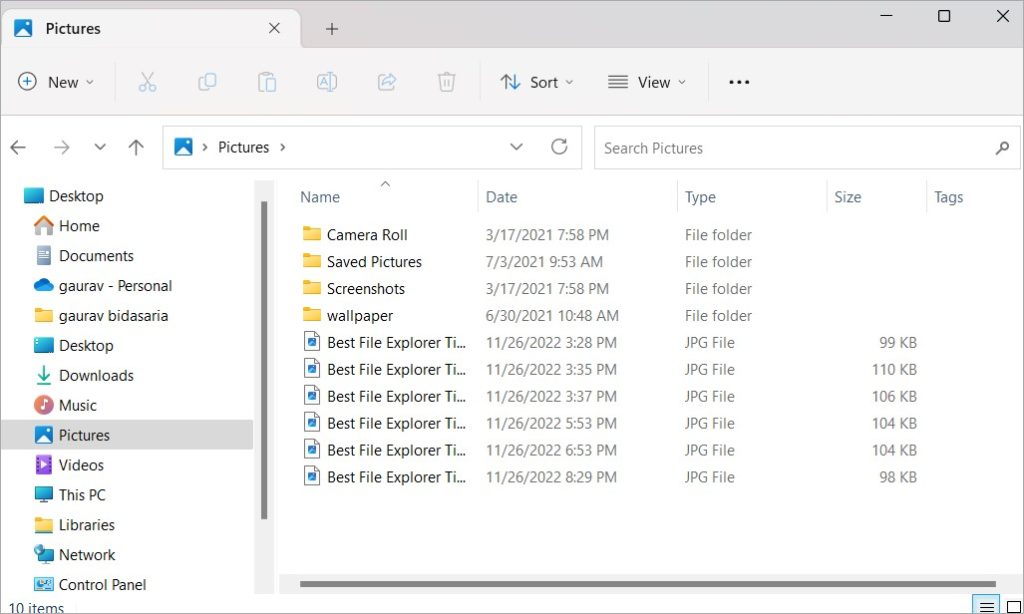Switch to details view layout toggle

[987, 606]
